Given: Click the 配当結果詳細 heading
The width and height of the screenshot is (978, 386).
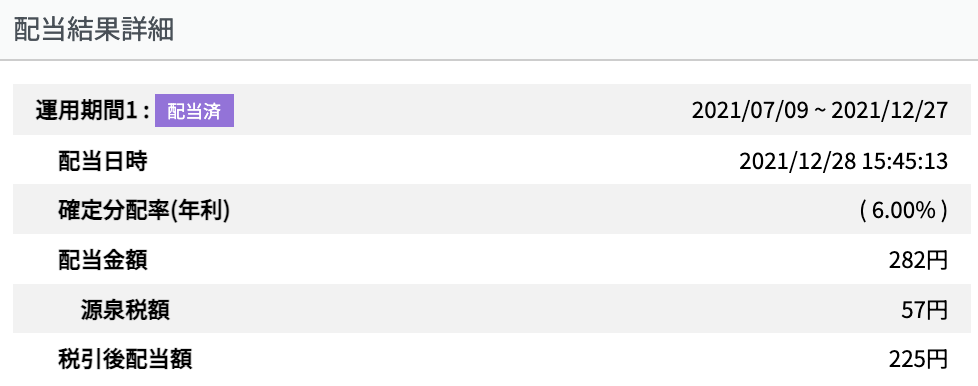Looking at the screenshot, I should click(x=93, y=30).
